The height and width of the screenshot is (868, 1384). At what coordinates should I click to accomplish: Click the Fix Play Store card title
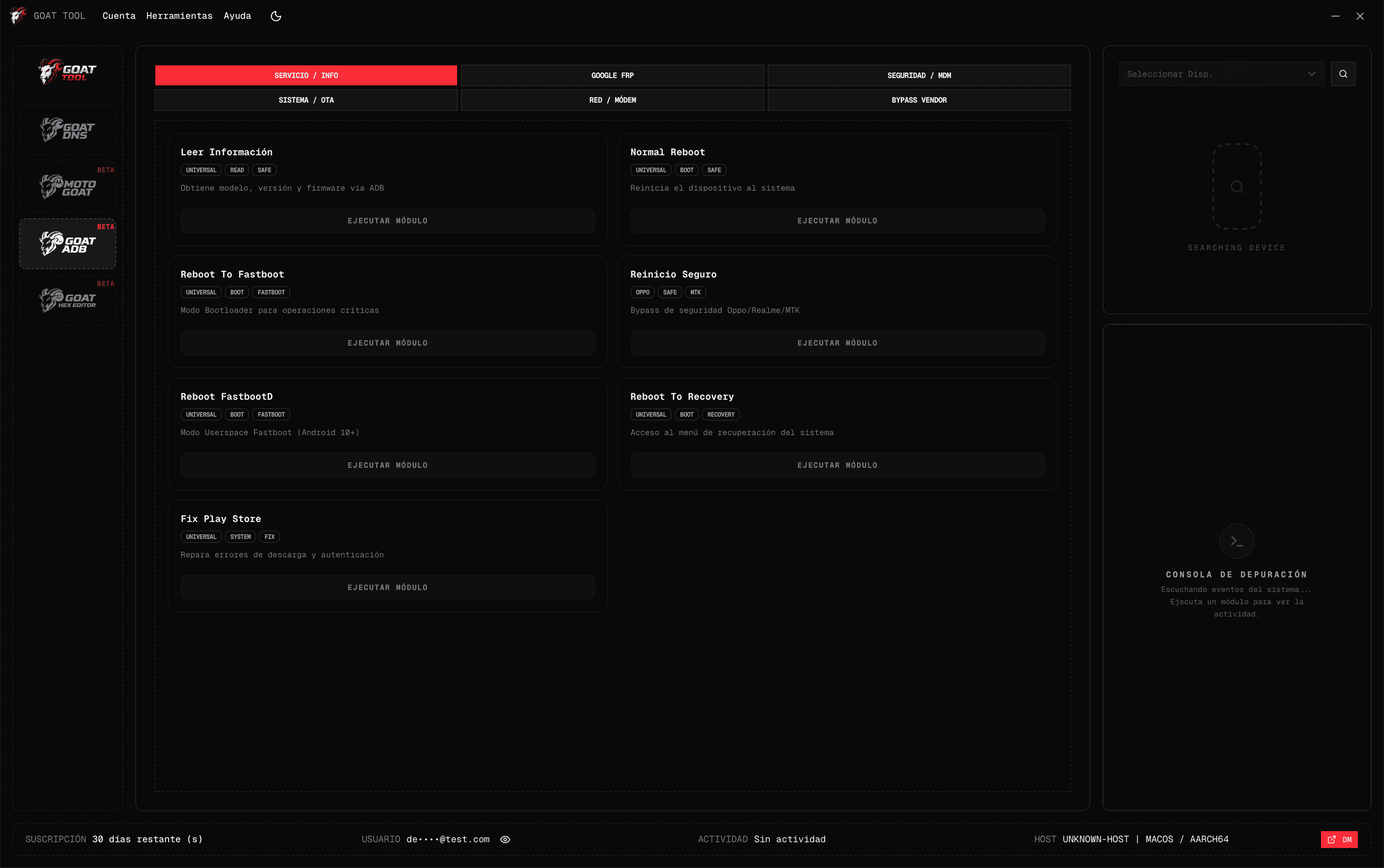220,519
